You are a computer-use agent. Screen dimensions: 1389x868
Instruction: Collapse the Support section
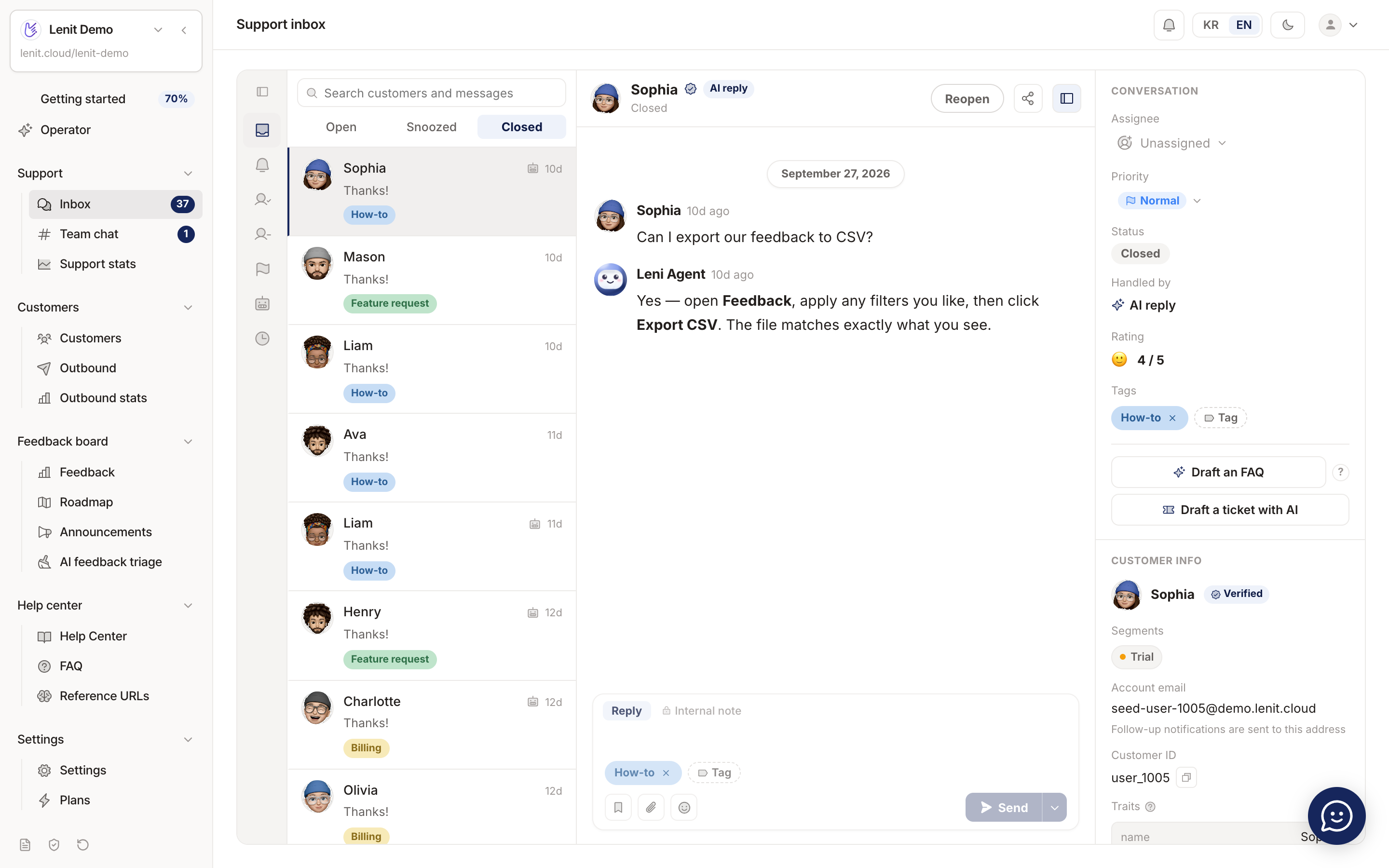tap(188, 174)
